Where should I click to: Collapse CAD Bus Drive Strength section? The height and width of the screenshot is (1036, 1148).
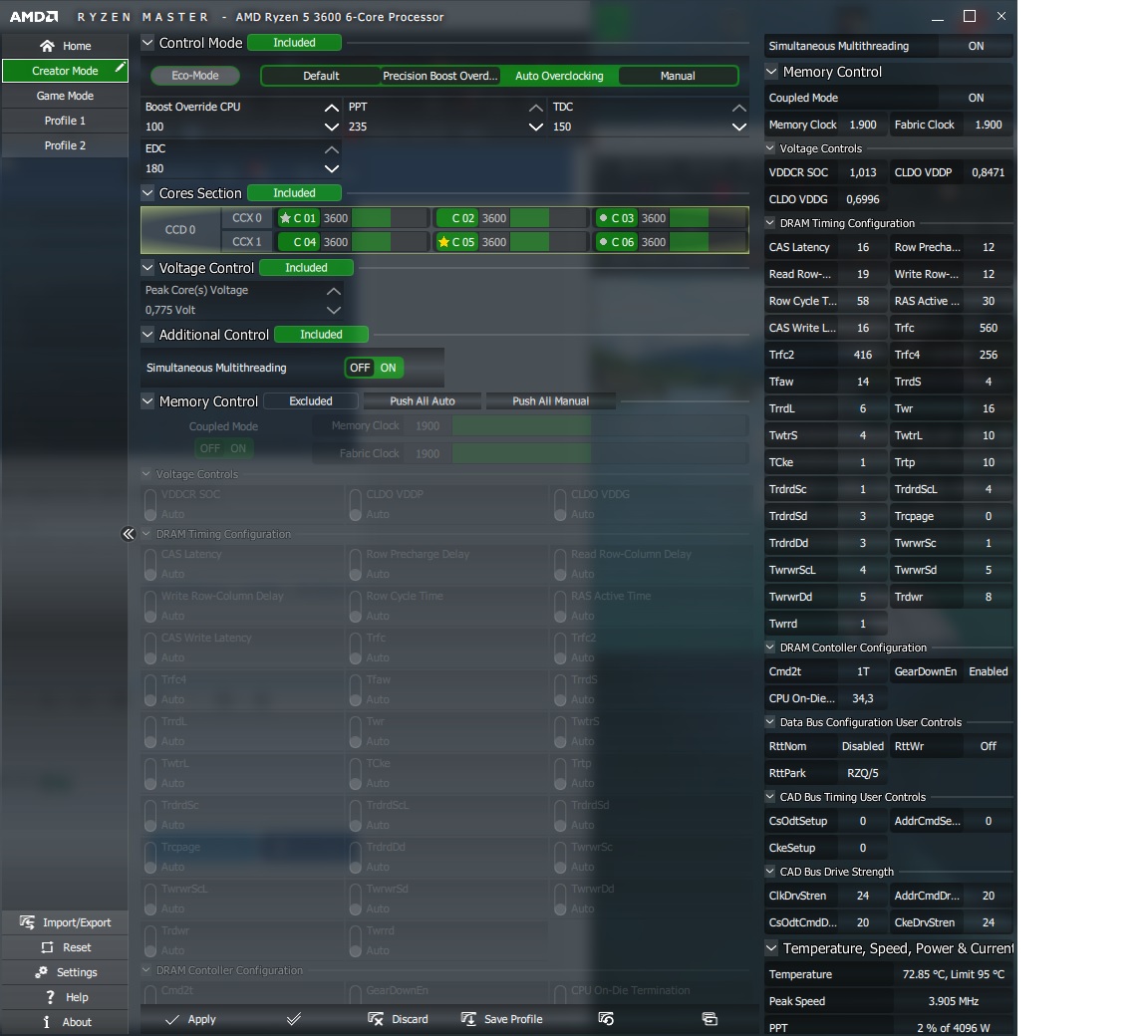pos(770,871)
